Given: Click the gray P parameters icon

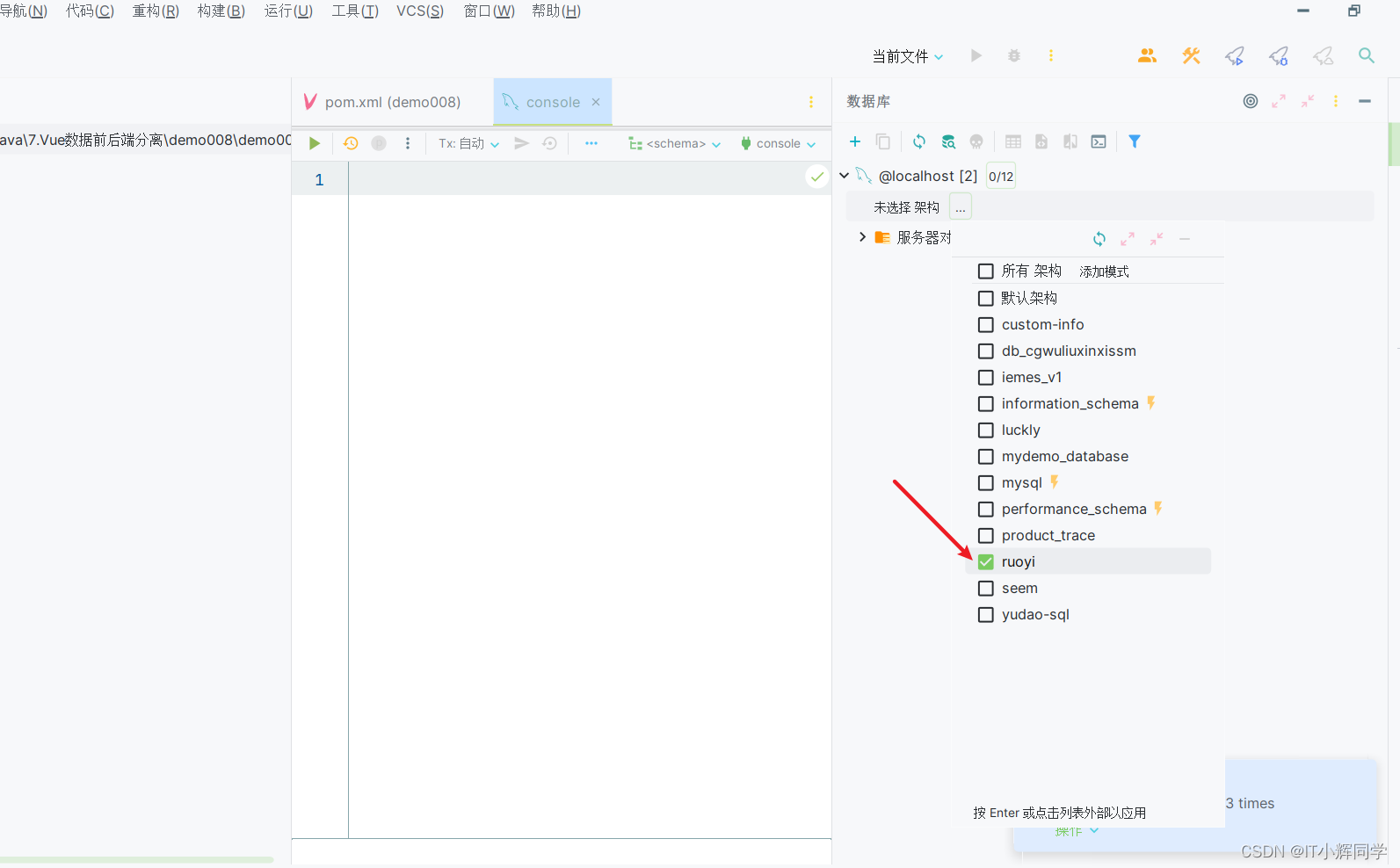Looking at the screenshot, I should pyautogui.click(x=379, y=143).
